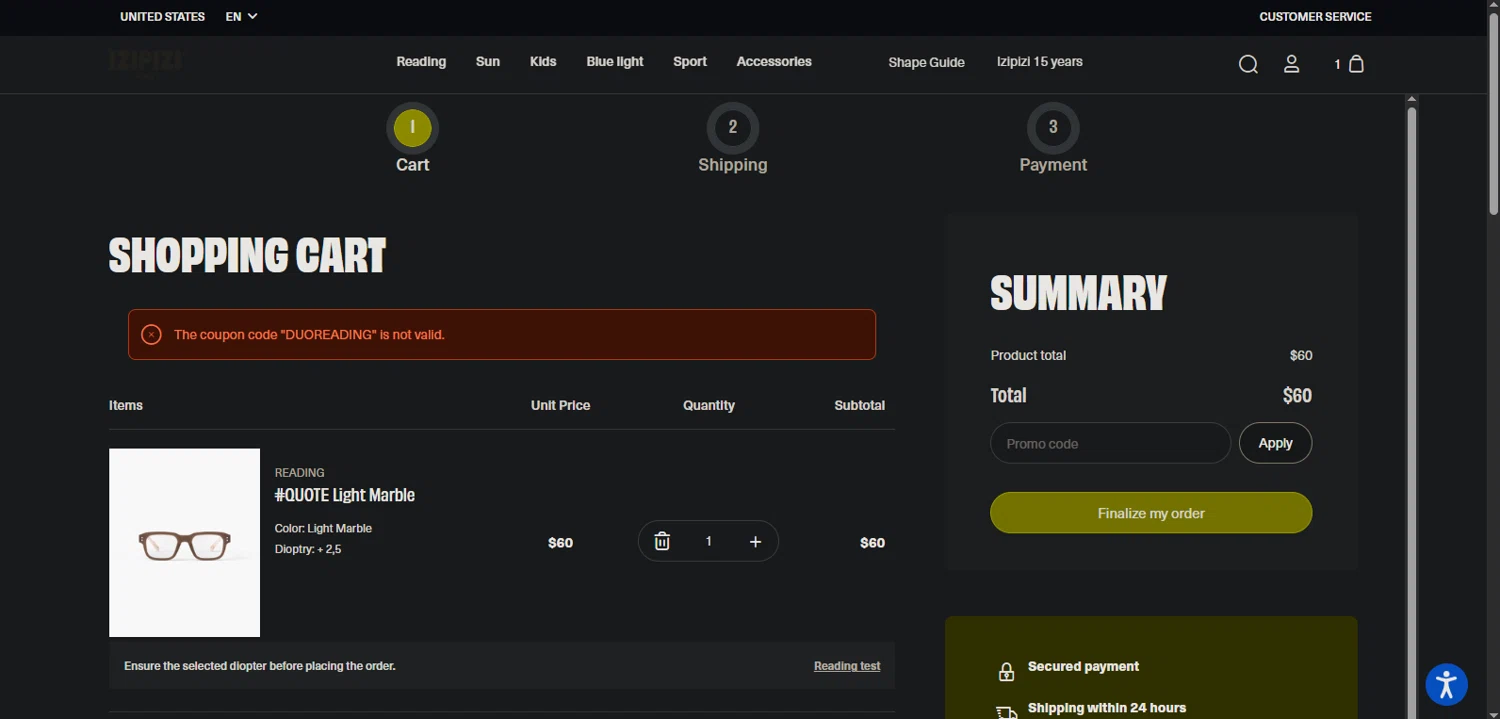Expand the EN language dropdown
This screenshot has width=1500, height=719.
241,16
